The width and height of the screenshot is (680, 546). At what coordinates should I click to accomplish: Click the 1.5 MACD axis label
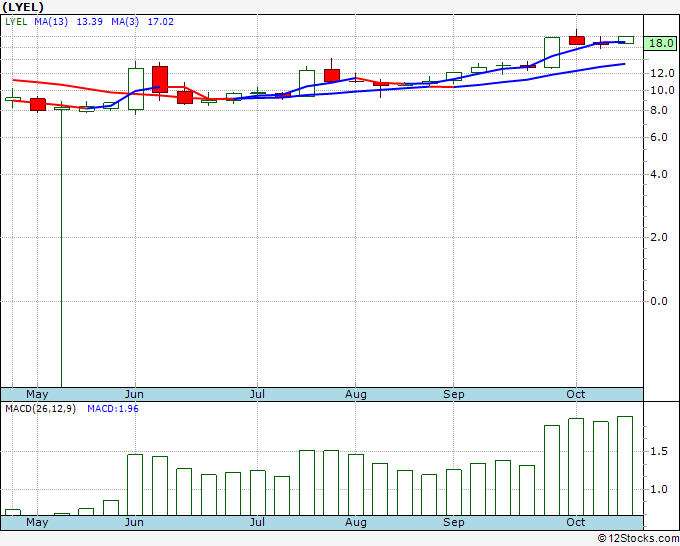pyautogui.click(x=658, y=451)
